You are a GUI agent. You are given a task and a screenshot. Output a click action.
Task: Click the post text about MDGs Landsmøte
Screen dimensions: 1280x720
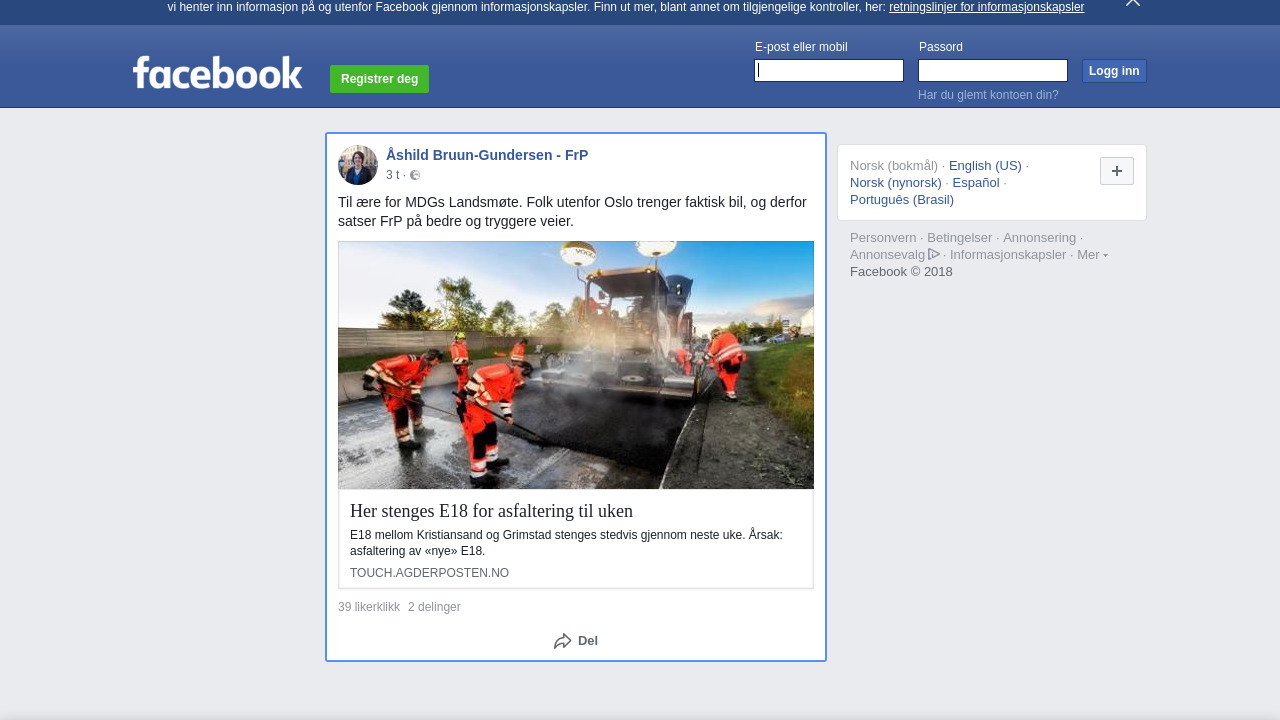(572, 211)
